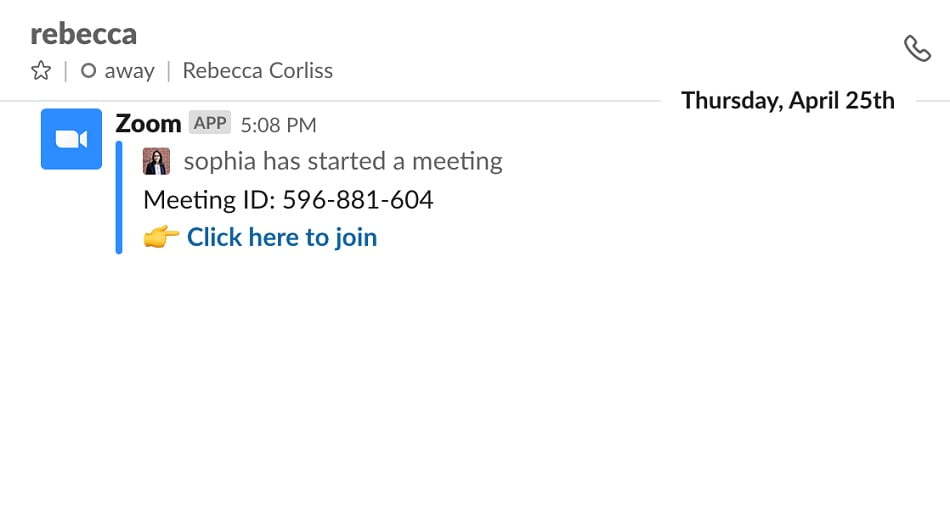Click the Zoom app camera avatar
Viewport: 950px width, 505px height.
(71, 139)
